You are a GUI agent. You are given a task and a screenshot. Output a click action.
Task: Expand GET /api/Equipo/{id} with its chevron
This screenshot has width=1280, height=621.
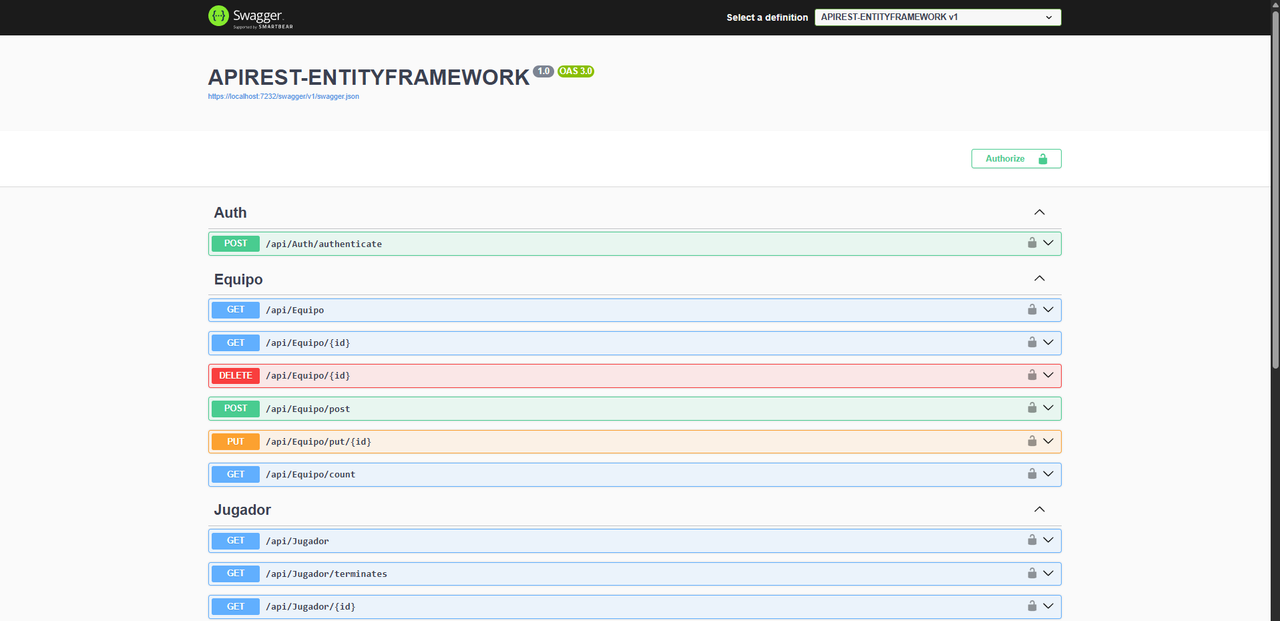[1048, 342]
